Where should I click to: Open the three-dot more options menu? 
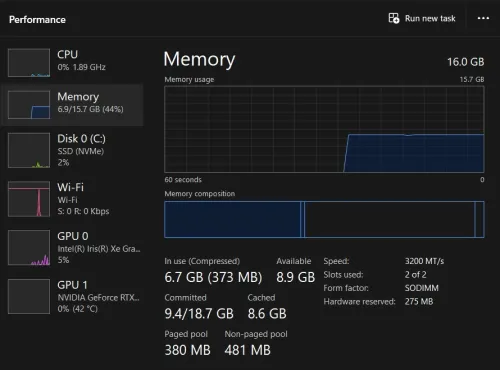coord(483,18)
